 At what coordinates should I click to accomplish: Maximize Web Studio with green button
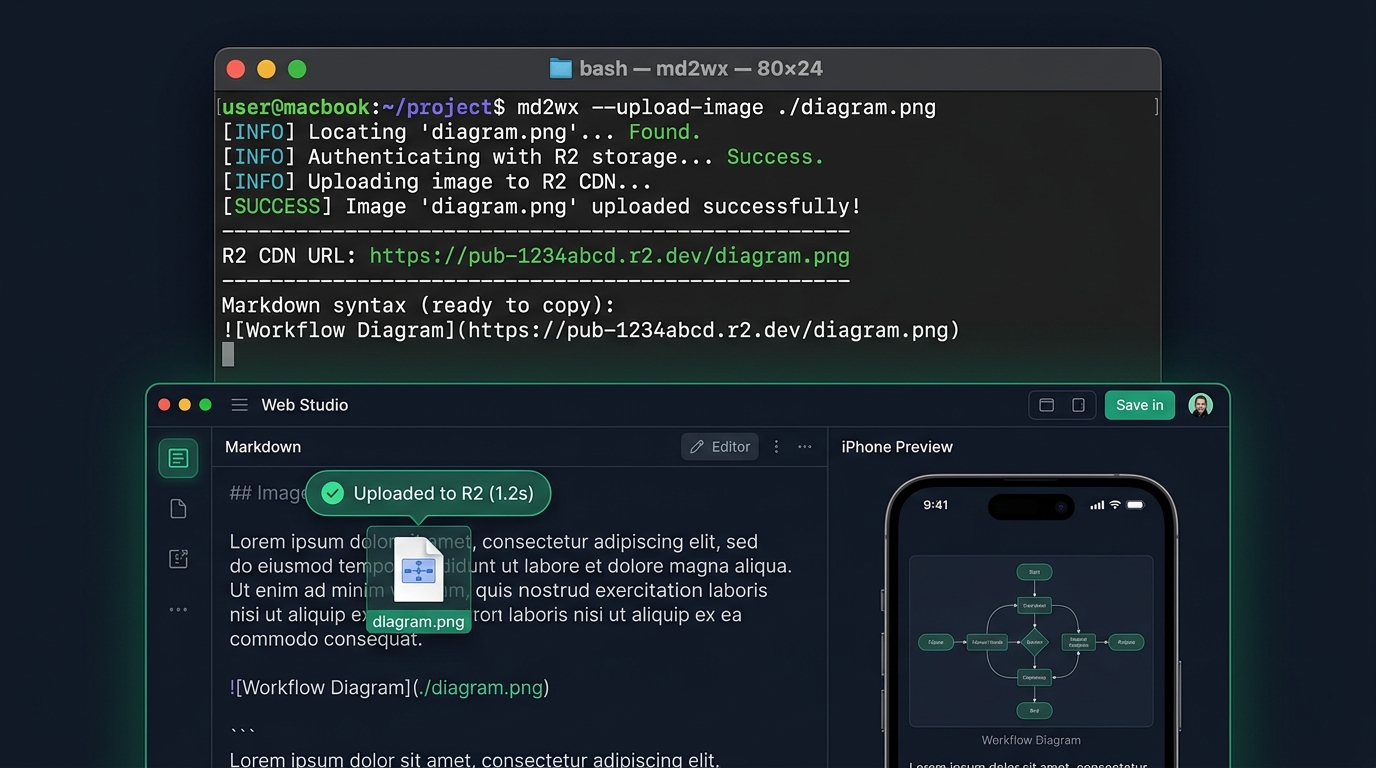coord(205,405)
